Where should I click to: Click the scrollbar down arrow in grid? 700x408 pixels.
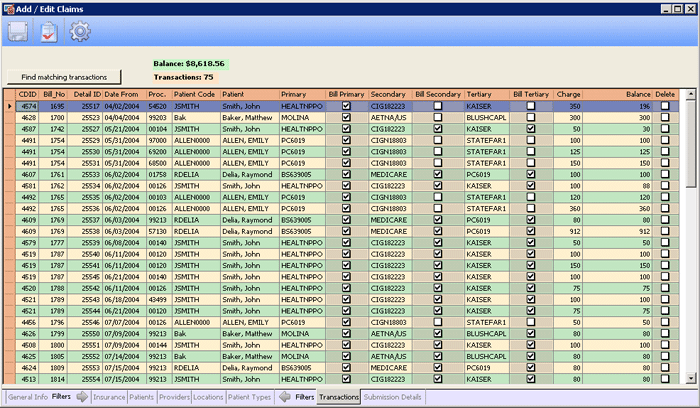pos(689,378)
